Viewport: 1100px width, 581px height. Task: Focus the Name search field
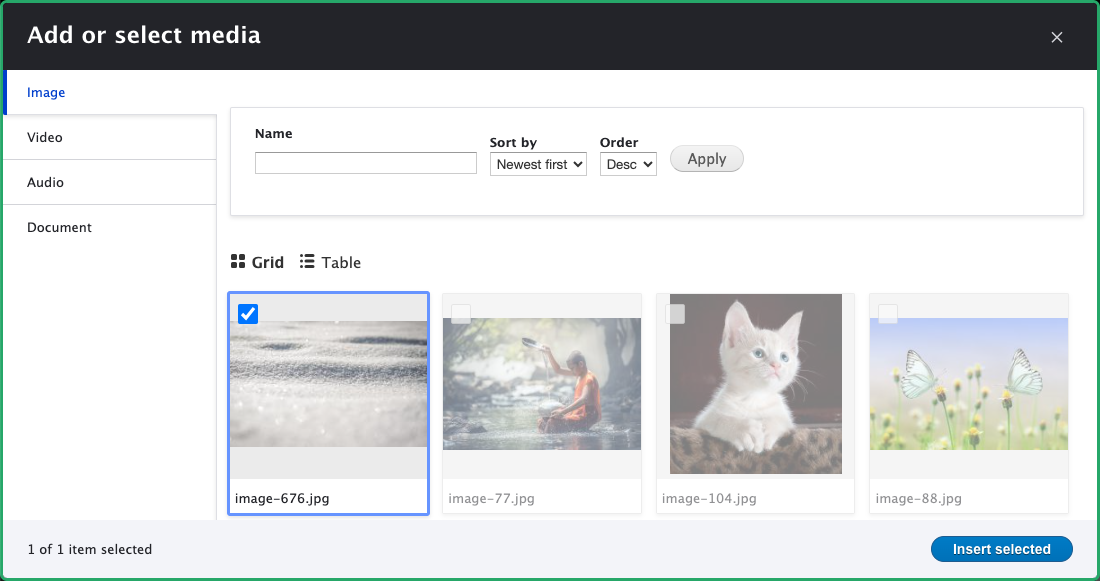[366, 163]
